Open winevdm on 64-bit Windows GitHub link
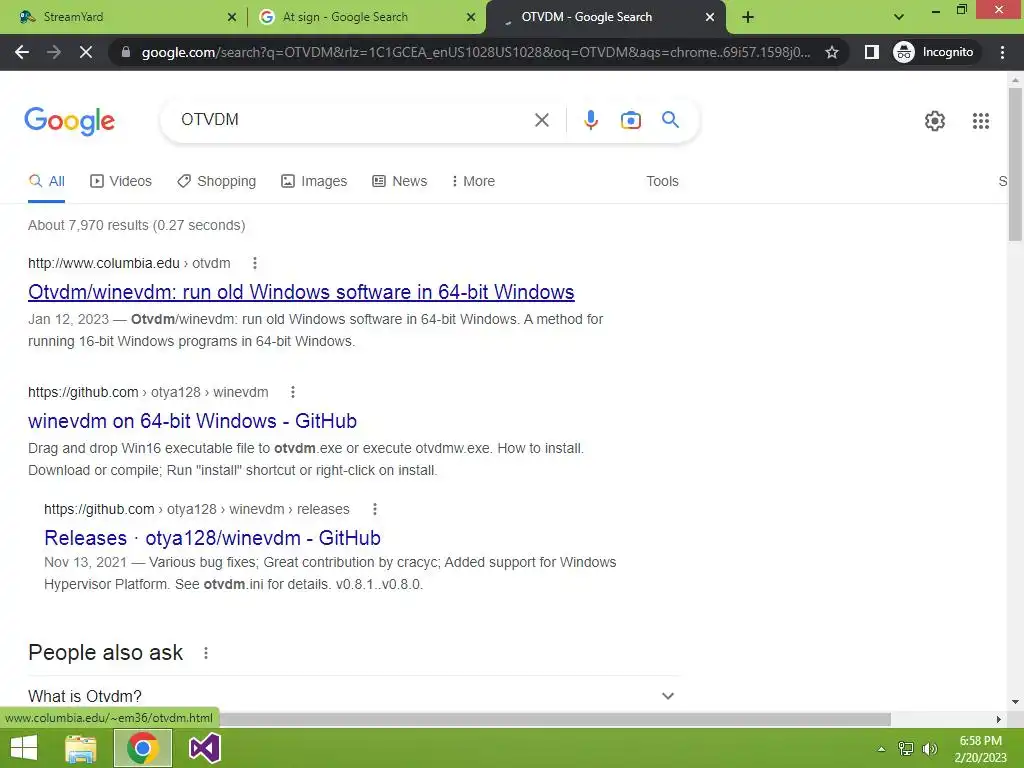Viewport: 1024px width, 768px height. point(192,421)
